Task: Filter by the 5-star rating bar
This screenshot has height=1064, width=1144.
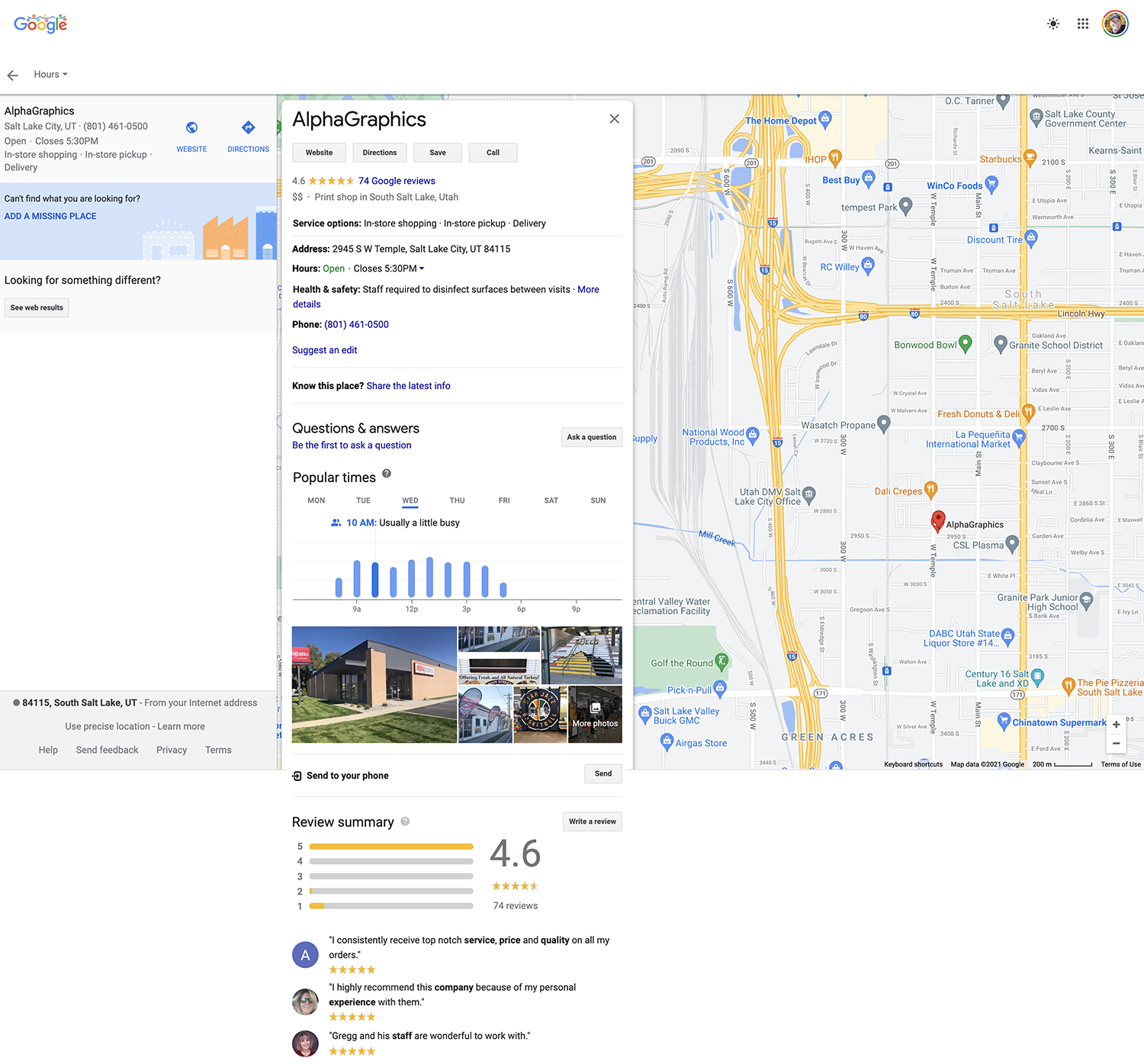Action: 391,847
